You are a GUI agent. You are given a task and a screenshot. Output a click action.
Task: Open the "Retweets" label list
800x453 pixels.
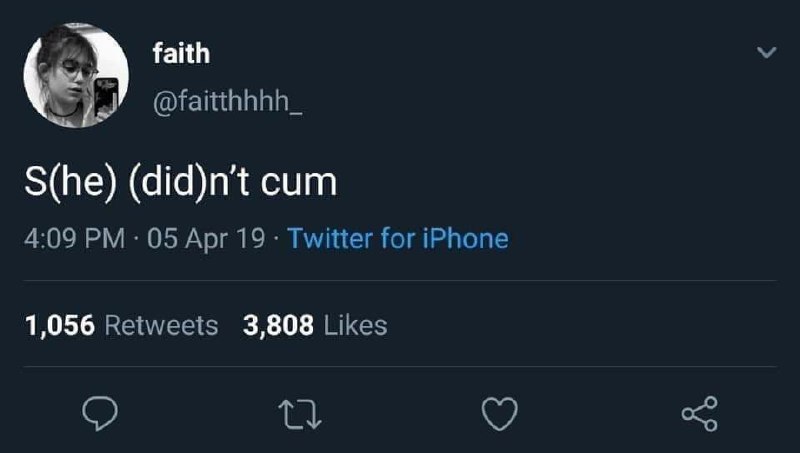(161, 325)
